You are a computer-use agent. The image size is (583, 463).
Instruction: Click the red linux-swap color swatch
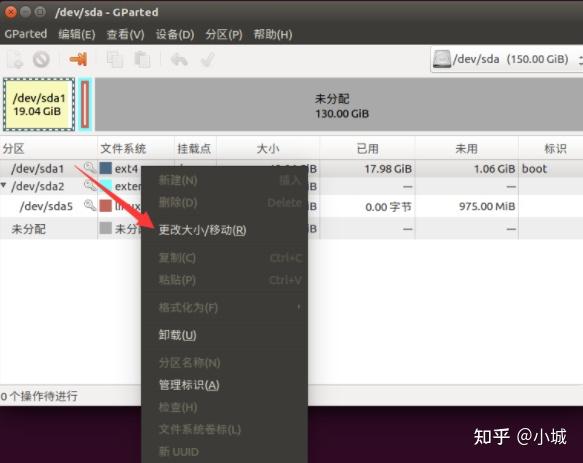point(106,206)
